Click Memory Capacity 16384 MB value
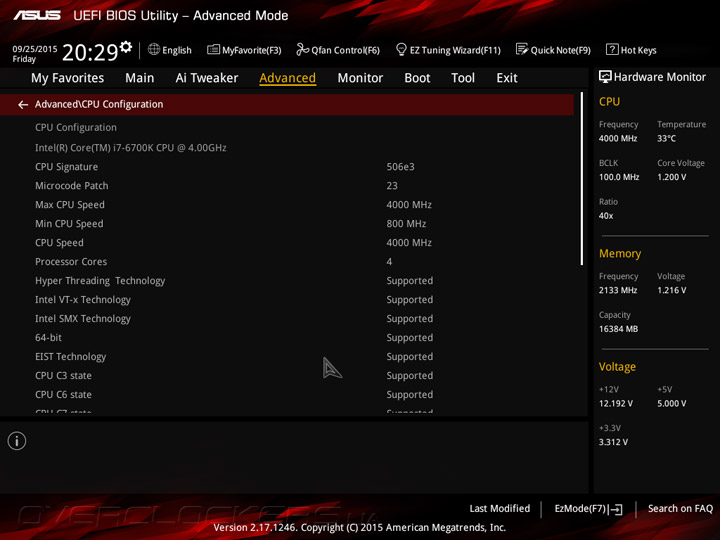Screen dimensions: 720x540 [x=619, y=329]
